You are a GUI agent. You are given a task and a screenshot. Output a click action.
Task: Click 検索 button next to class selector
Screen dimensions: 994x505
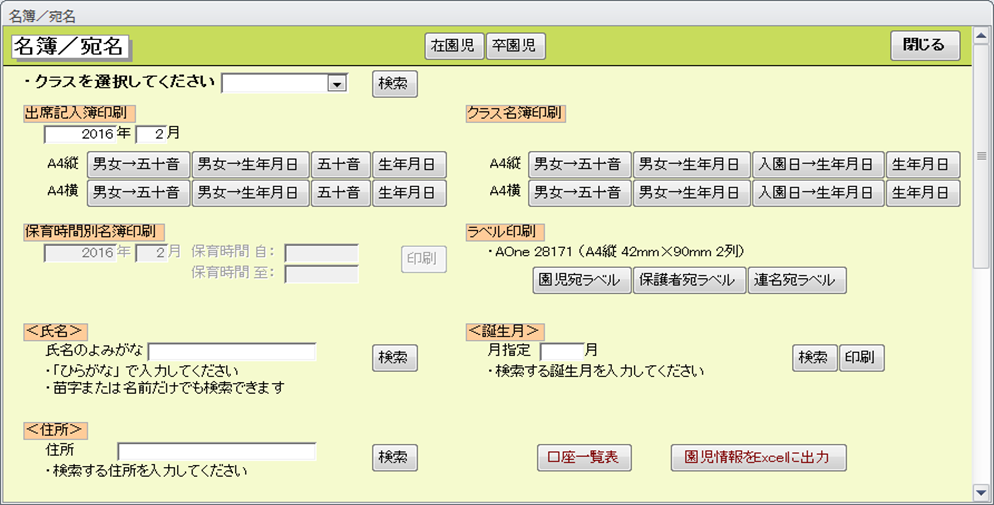[395, 84]
